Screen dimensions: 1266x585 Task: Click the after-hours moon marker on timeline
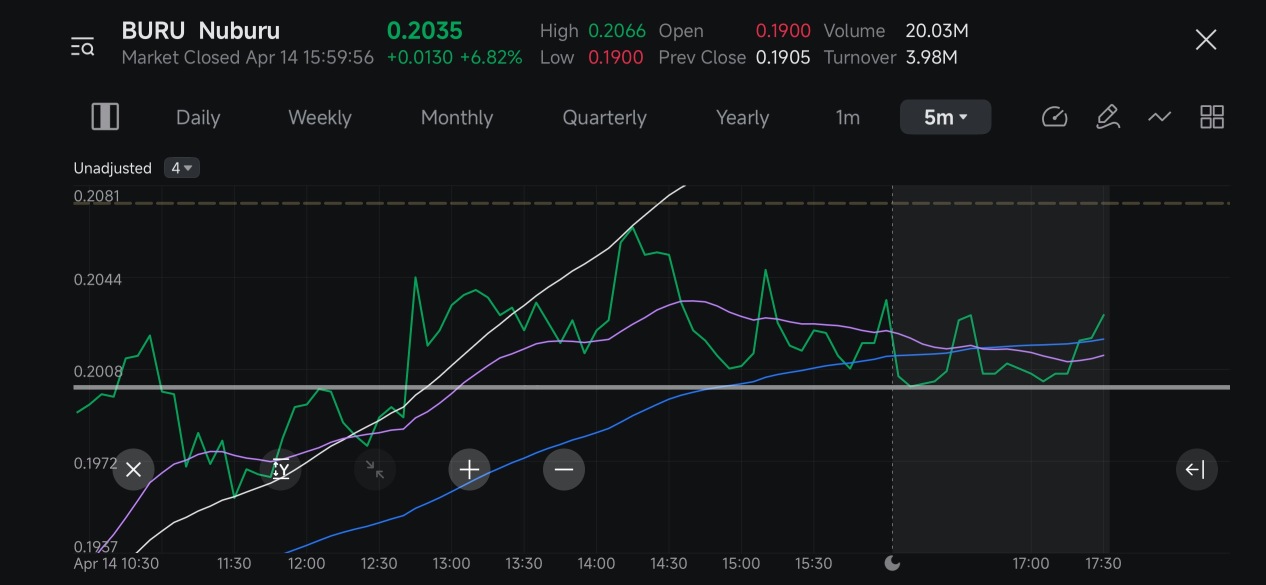point(892,563)
